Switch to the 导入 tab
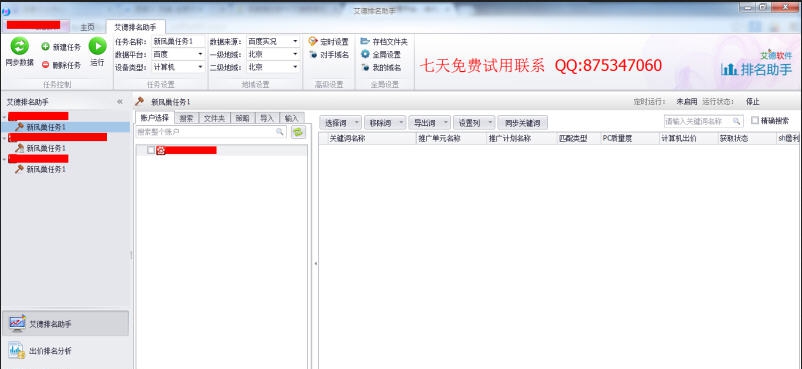Viewport: 802px width, 369px height. (x=266, y=118)
